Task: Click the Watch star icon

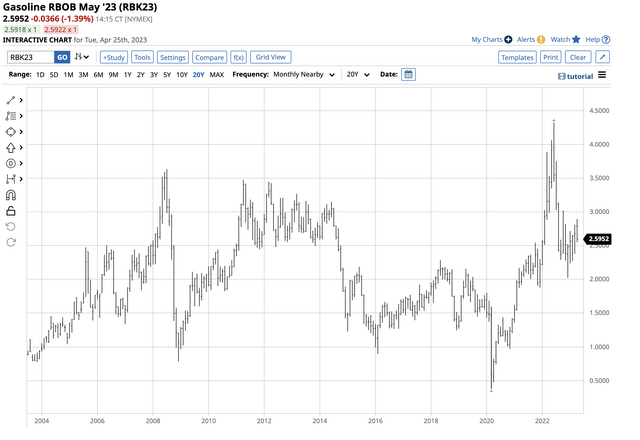Action: [x=576, y=40]
